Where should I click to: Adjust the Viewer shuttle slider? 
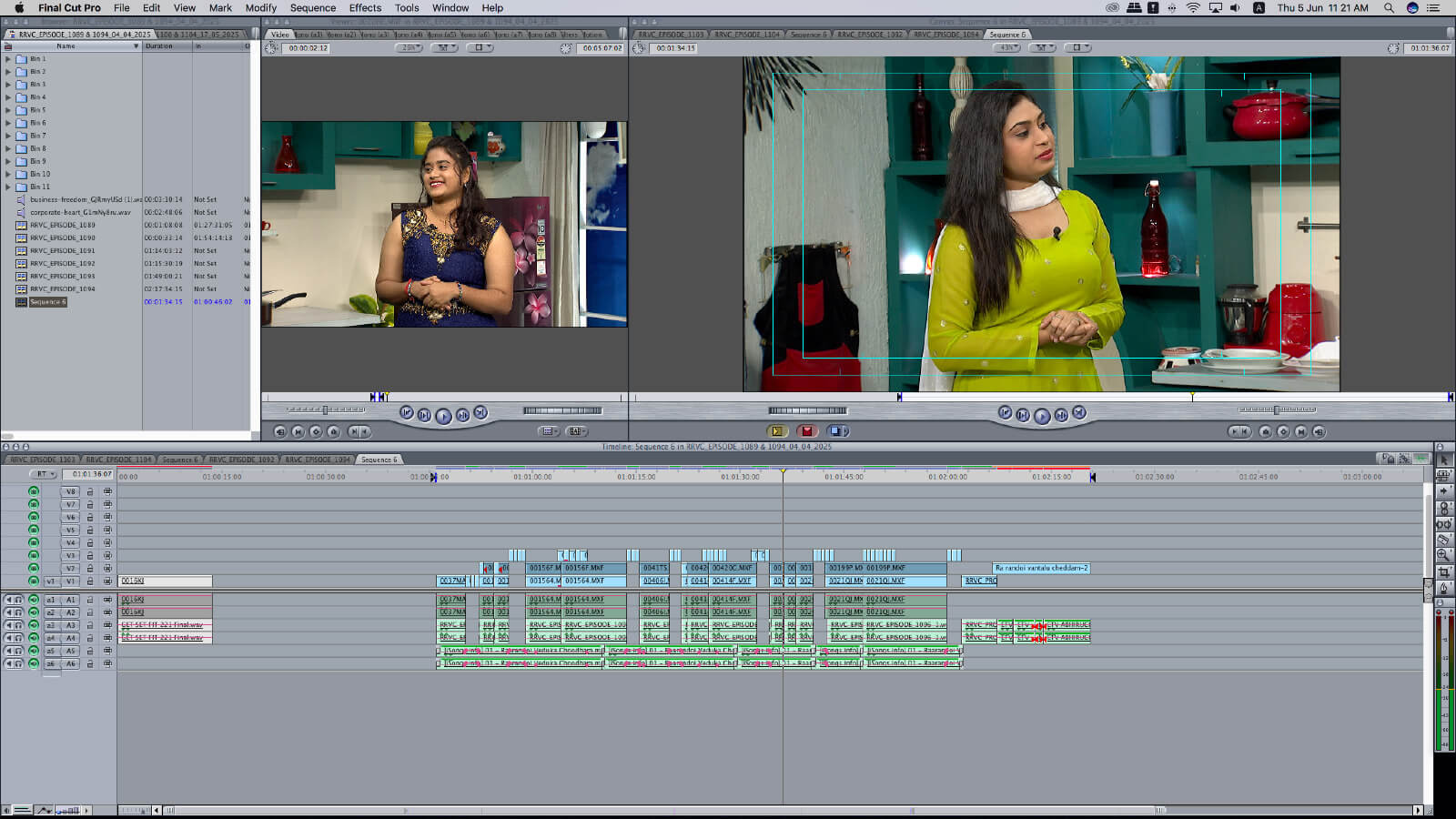coord(325,410)
